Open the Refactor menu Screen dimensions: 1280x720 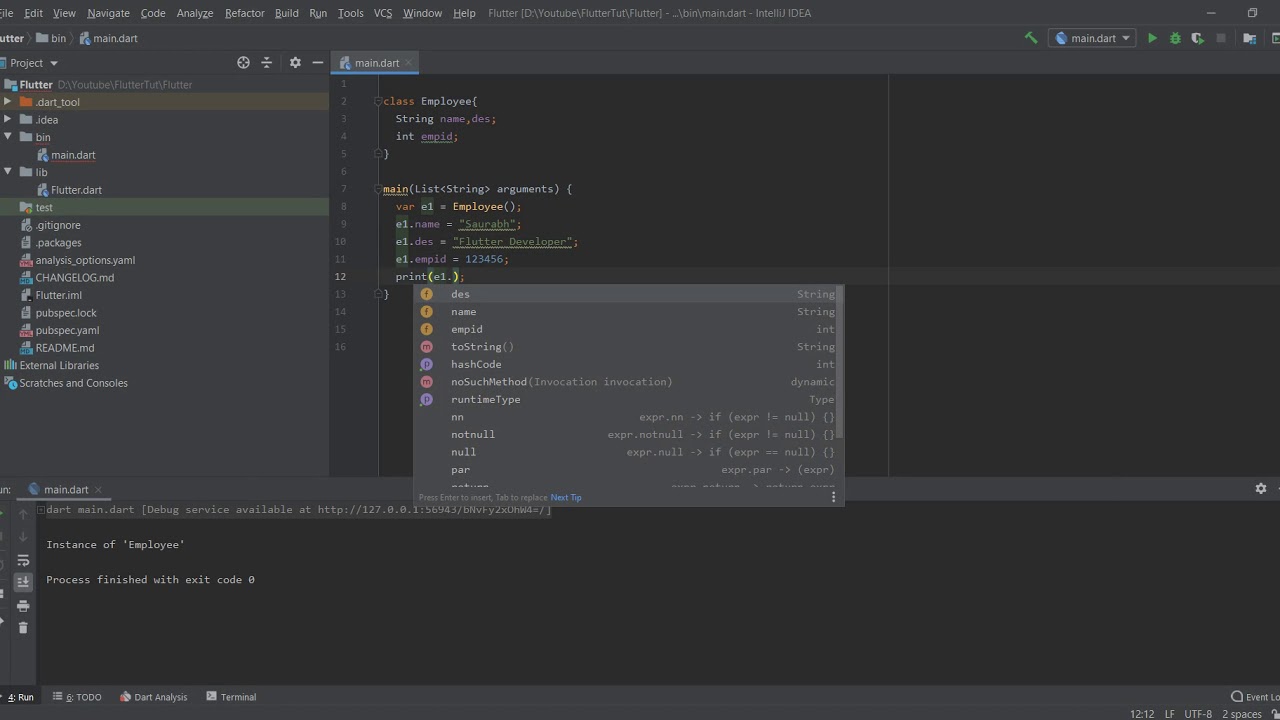(x=244, y=13)
